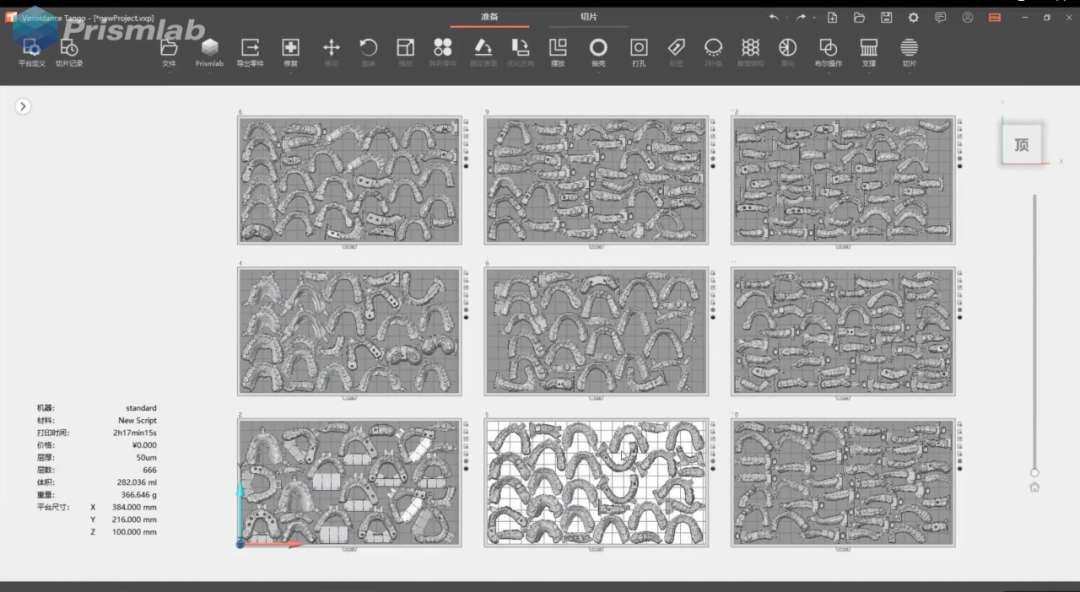Open the settings gear in title bar
This screenshot has width=1080, height=592.
pos(913,18)
